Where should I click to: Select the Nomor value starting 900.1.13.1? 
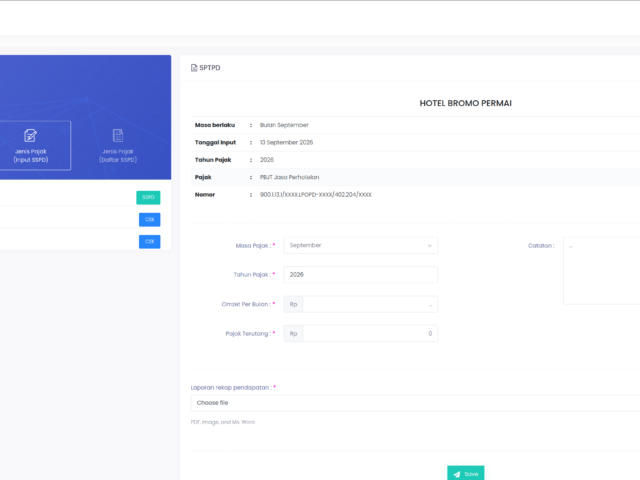tap(316, 195)
